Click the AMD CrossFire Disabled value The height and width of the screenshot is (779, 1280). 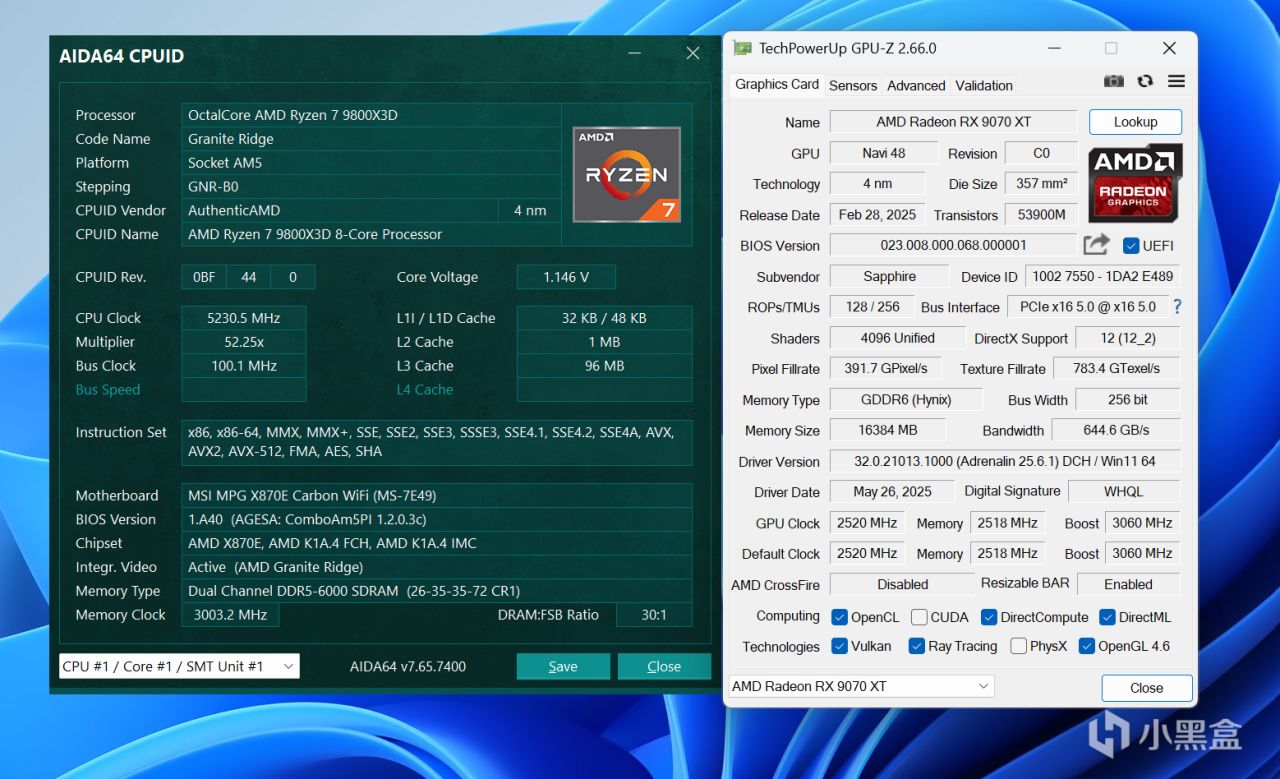coord(902,584)
